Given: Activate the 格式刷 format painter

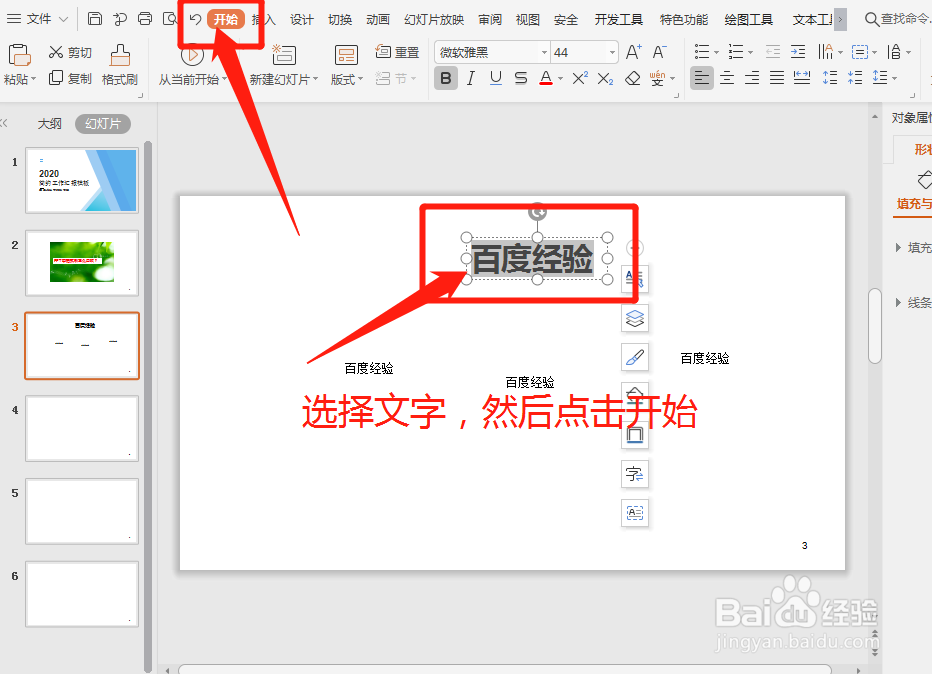Looking at the screenshot, I should (x=119, y=65).
